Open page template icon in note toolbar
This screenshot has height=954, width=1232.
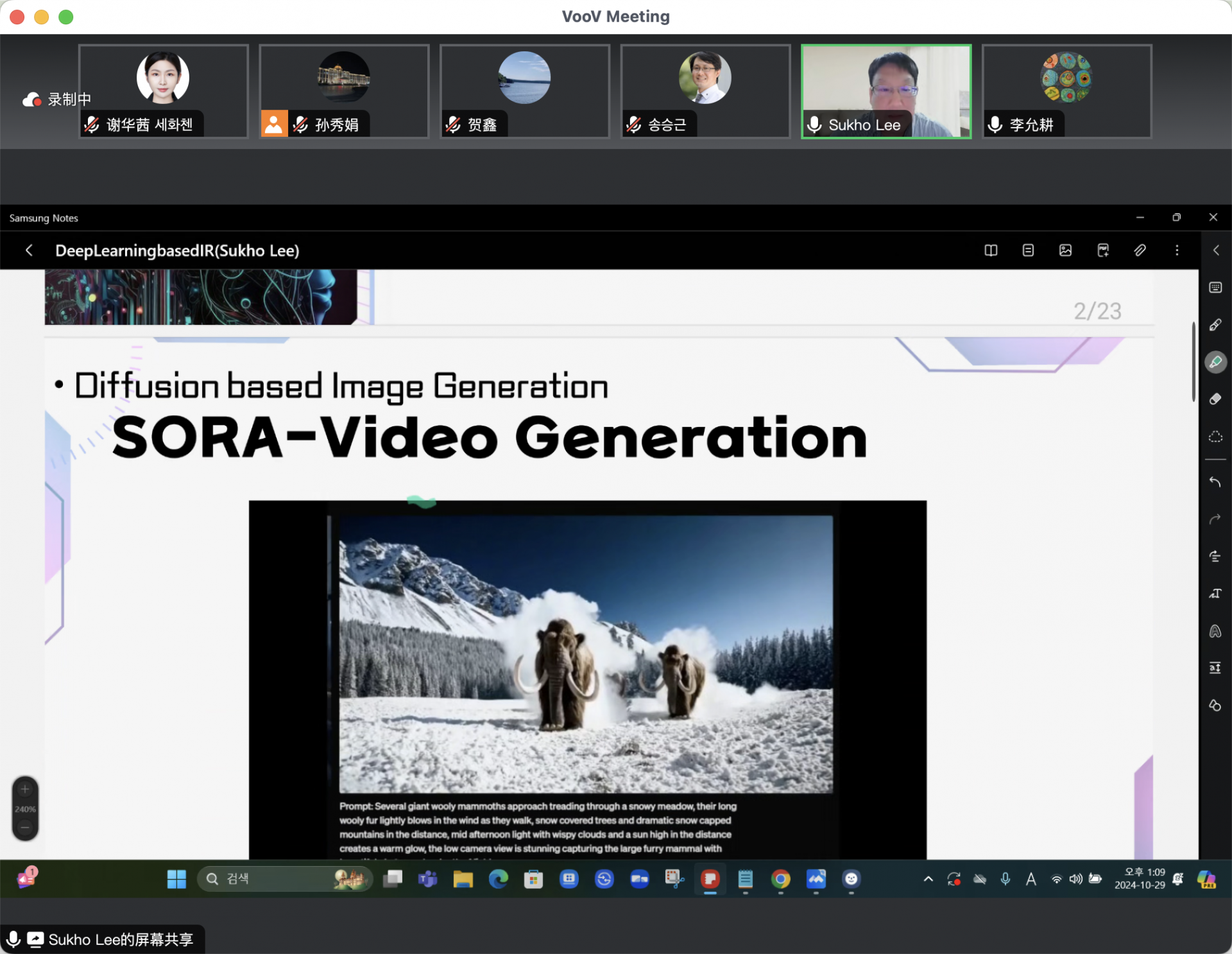pos(1028,250)
